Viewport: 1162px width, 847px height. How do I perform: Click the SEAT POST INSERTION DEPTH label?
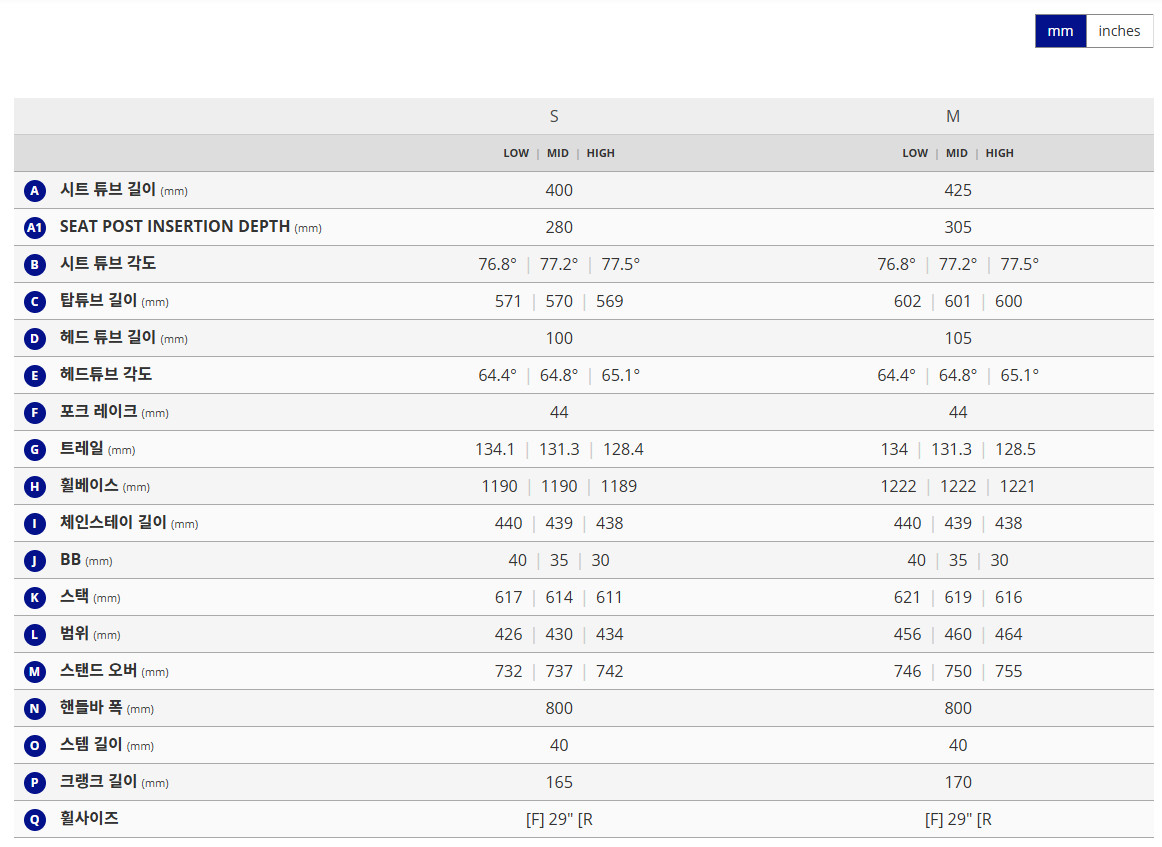(x=175, y=227)
